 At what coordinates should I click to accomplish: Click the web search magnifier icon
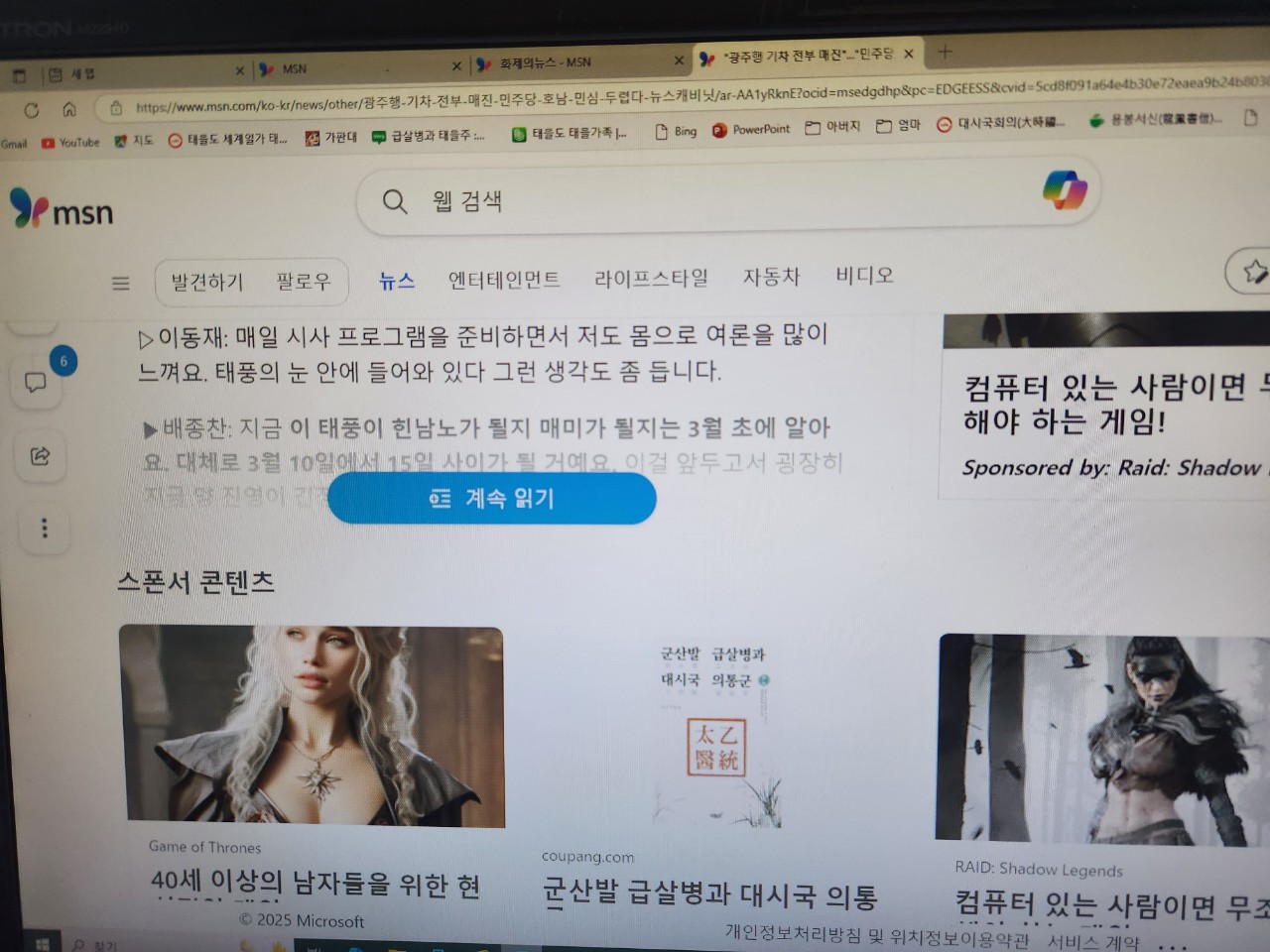tap(395, 202)
